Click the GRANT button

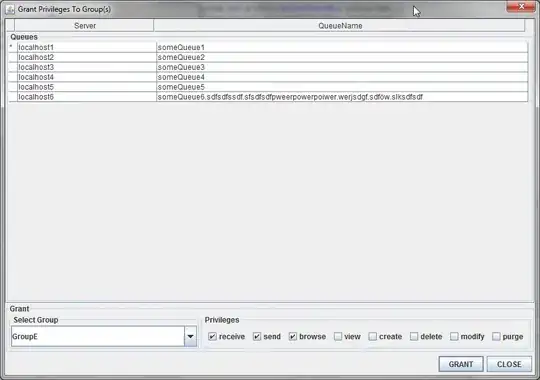(x=461, y=364)
